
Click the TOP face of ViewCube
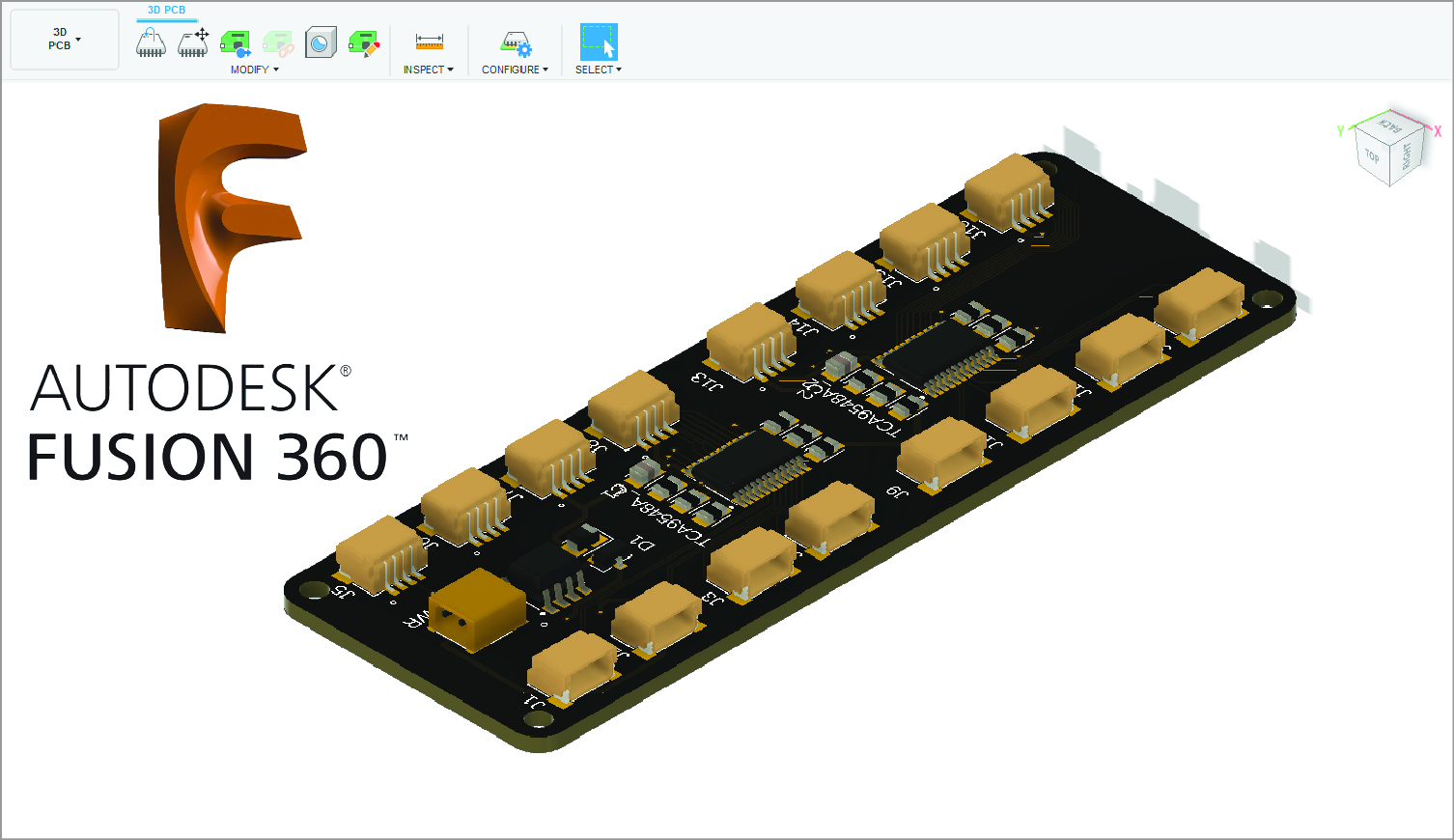pyautogui.click(x=1372, y=154)
